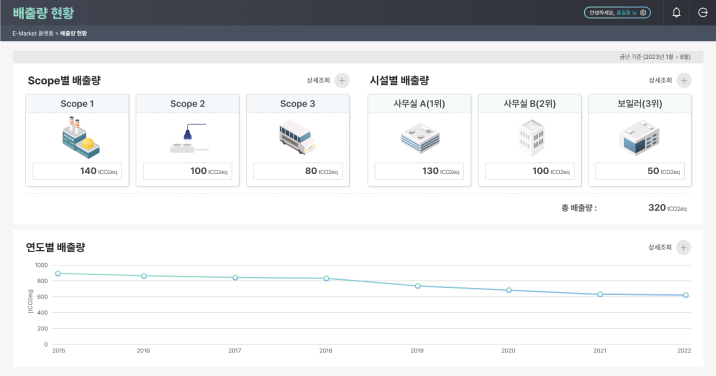
Task: Expand Scope별 배출량 details with plus button
Action: click(342, 80)
